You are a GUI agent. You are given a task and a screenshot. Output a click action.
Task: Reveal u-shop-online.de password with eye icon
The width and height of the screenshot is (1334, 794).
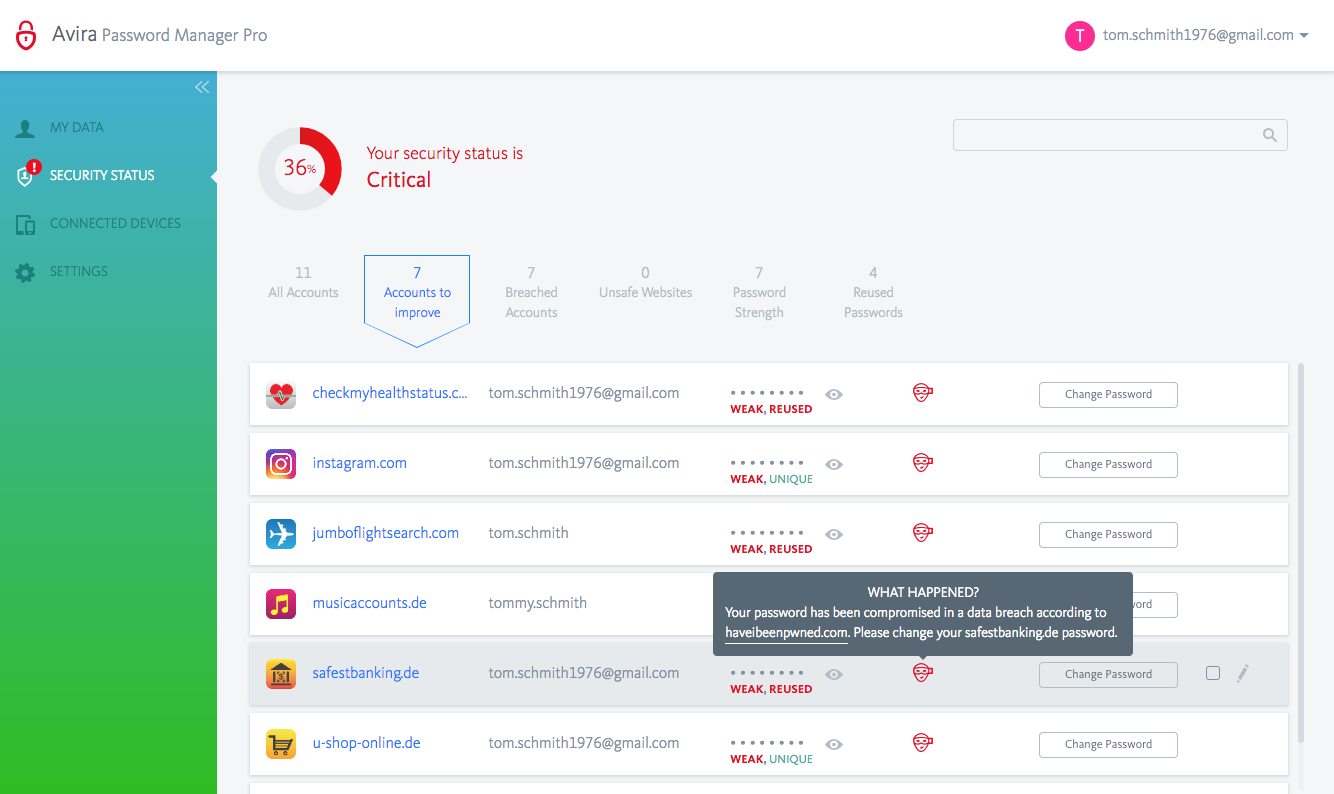pyautogui.click(x=834, y=744)
